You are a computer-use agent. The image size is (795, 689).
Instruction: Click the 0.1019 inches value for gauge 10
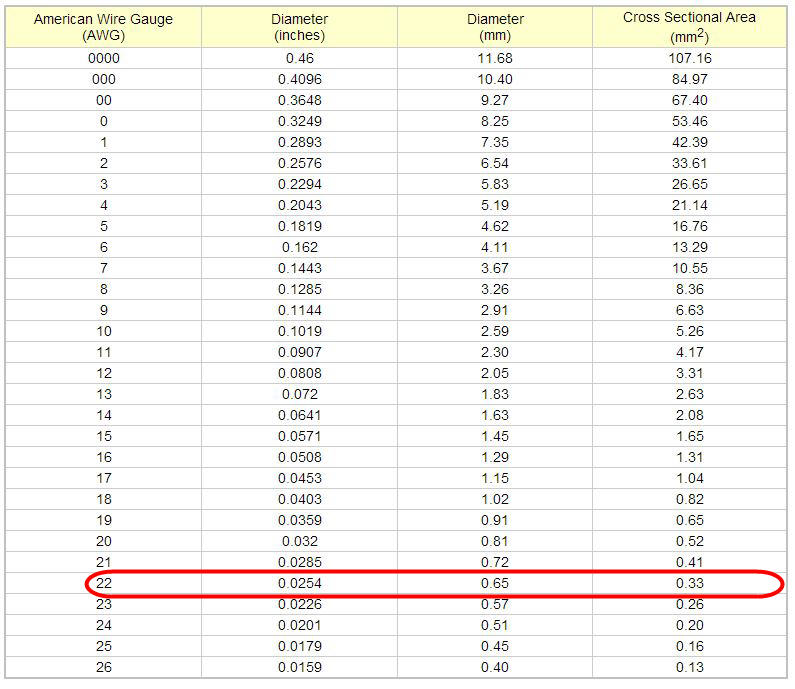point(300,331)
